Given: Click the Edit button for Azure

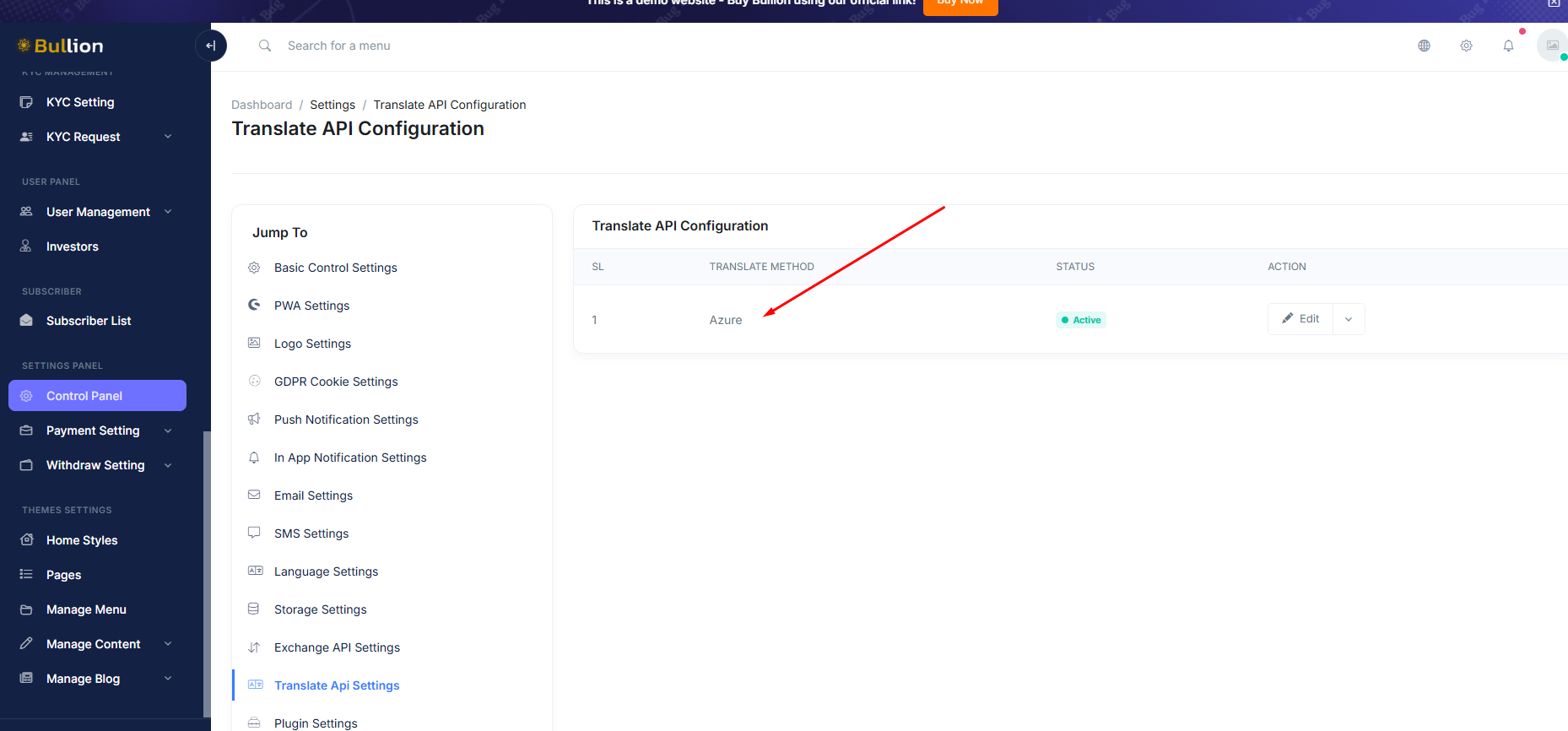Looking at the screenshot, I should pos(1300,319).
